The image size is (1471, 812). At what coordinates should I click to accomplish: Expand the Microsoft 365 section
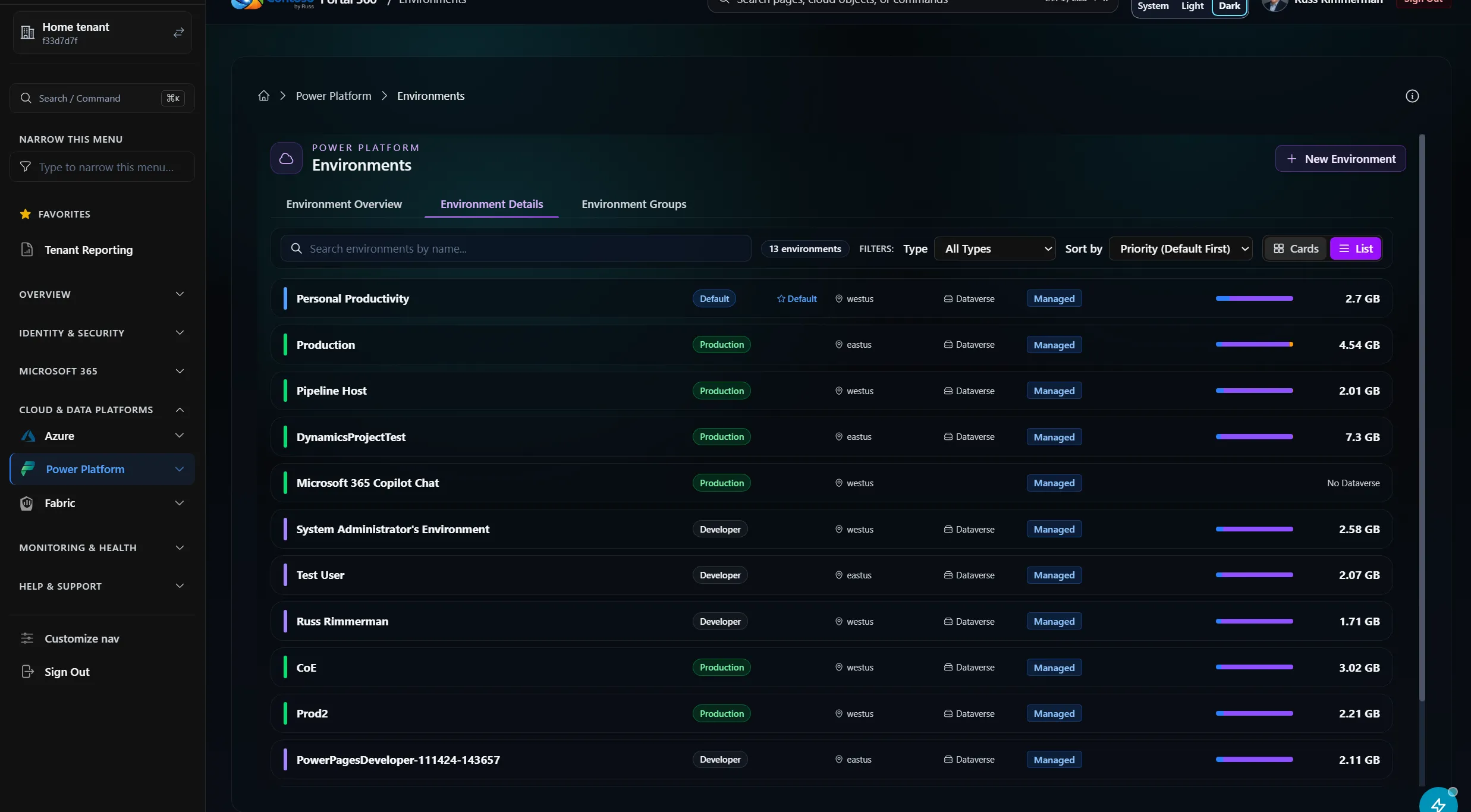[102, 371]
